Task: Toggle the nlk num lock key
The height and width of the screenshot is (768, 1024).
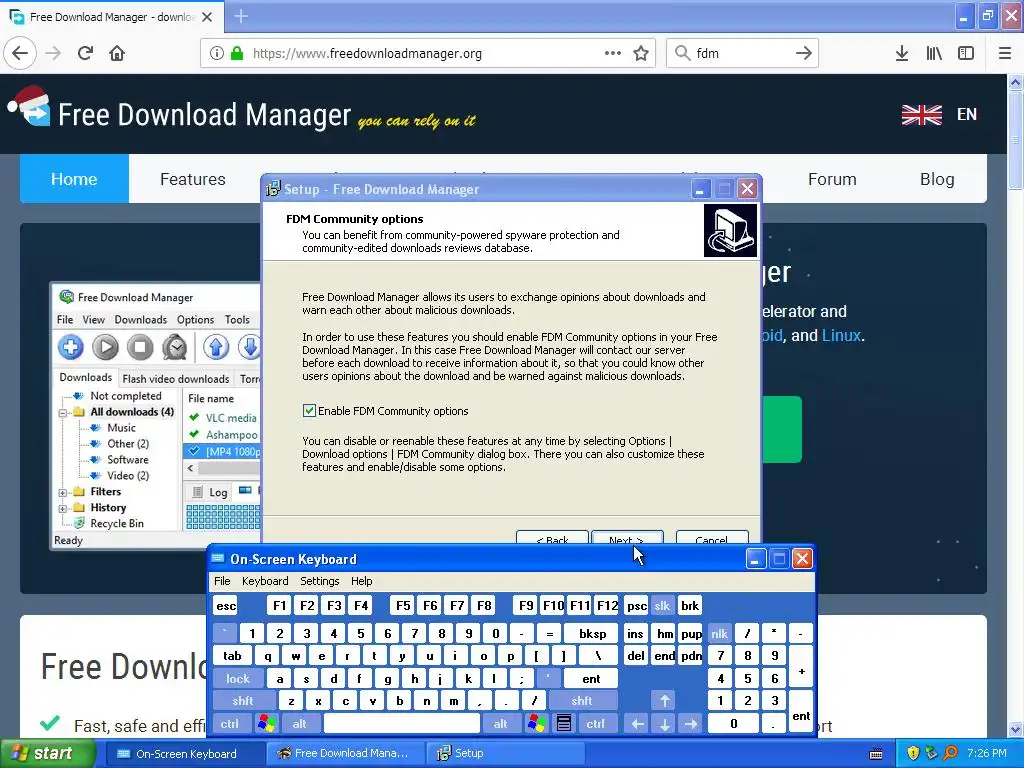Action: (719, 633)
